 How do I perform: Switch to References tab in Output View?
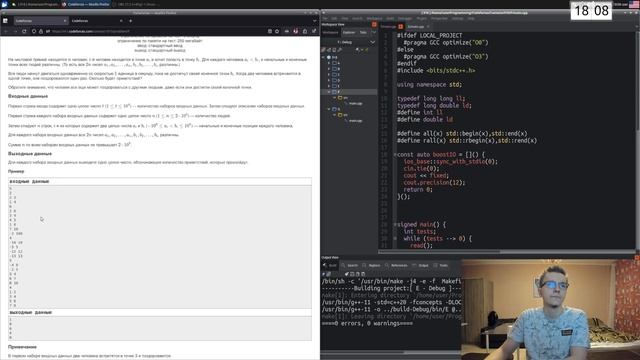click(396, 265)
